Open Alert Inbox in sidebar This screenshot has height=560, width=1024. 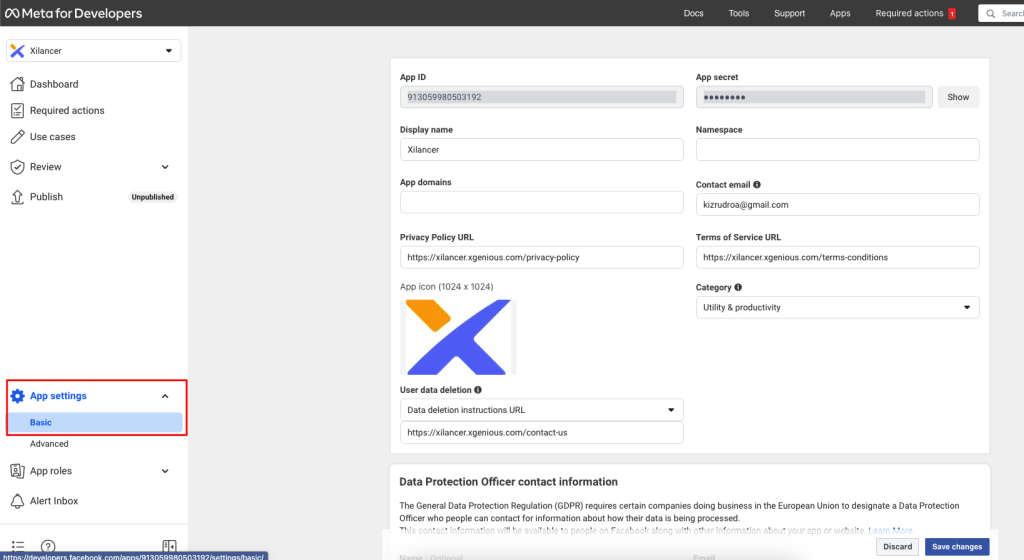54,501
